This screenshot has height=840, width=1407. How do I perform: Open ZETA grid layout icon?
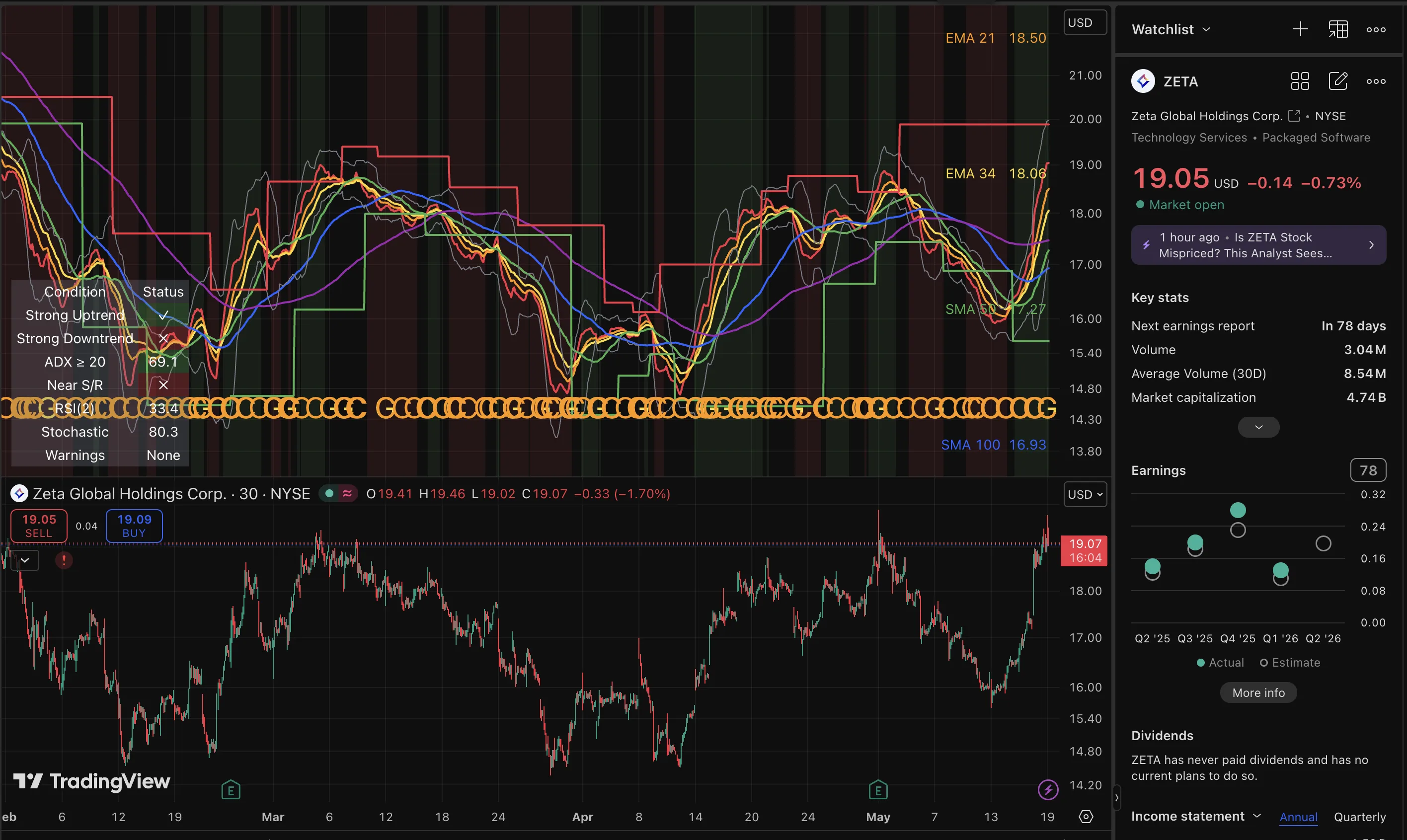pos(1300,81)
